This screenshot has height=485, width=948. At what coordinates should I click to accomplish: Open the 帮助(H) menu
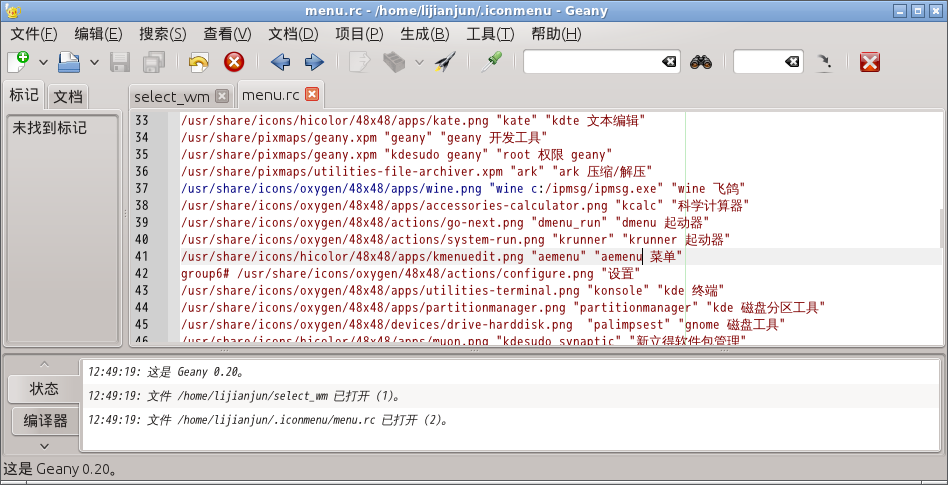(556, 34)
